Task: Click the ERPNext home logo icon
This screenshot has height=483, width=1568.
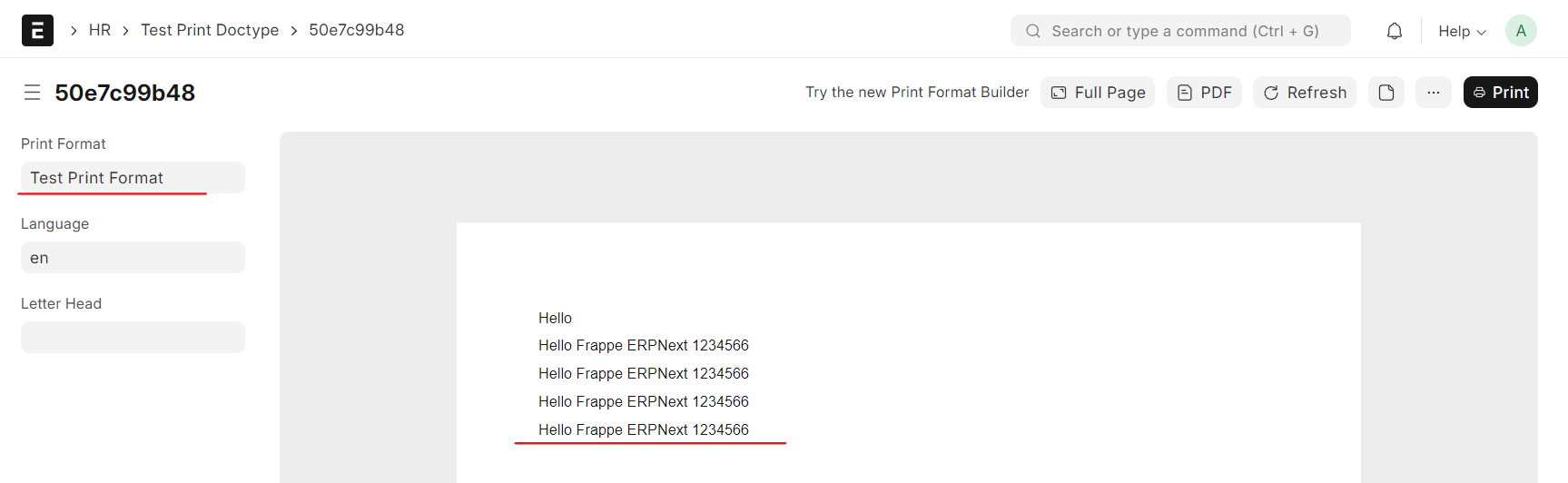Action: pos(37,30)
